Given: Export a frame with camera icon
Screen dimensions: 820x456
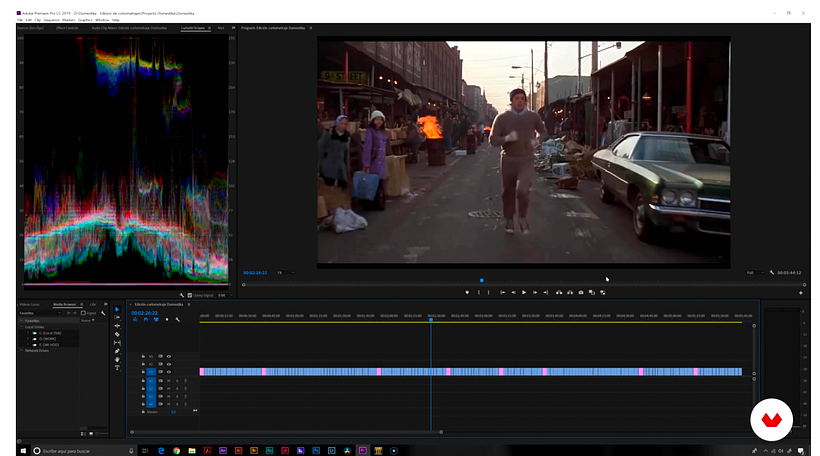Looking at the screenshot, I should 581,292.
